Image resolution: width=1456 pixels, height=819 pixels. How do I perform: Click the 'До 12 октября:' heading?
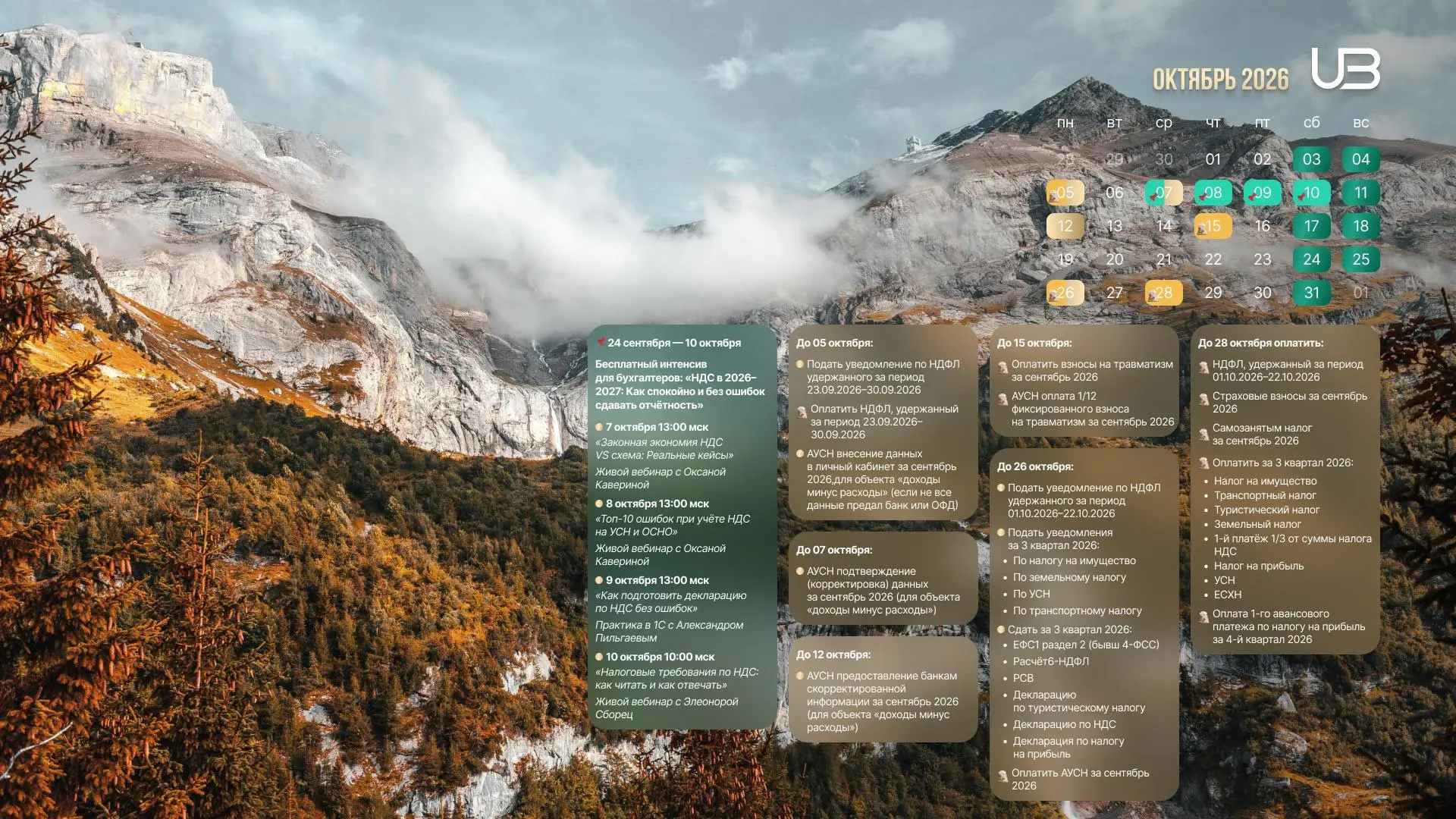tap(833, 654)
